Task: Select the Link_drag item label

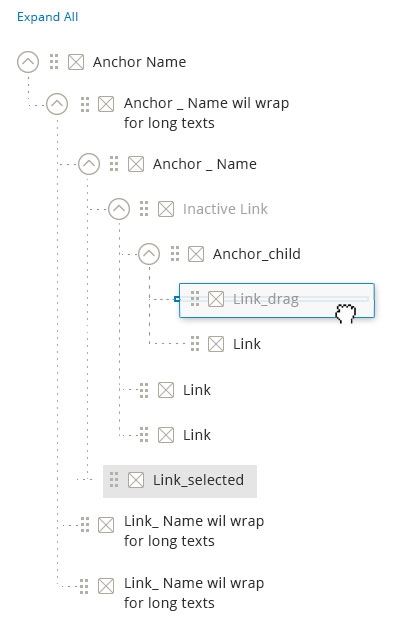Action: 266,299
